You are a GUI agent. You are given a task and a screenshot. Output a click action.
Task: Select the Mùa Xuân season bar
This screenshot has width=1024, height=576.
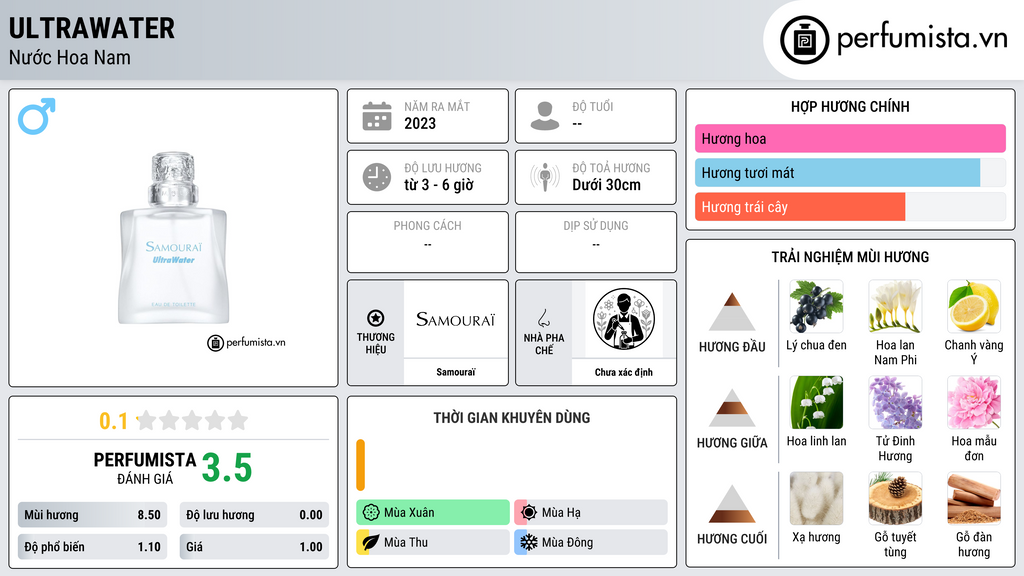point(433,513)
